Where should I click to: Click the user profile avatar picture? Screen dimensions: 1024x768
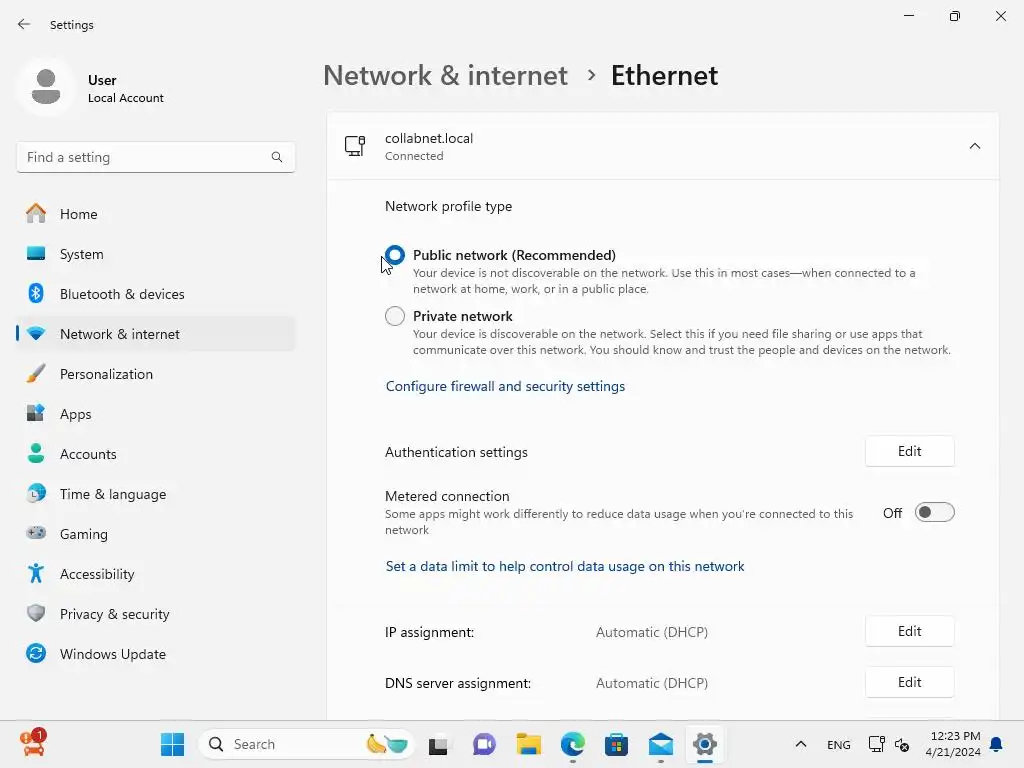tap(46, 87)
